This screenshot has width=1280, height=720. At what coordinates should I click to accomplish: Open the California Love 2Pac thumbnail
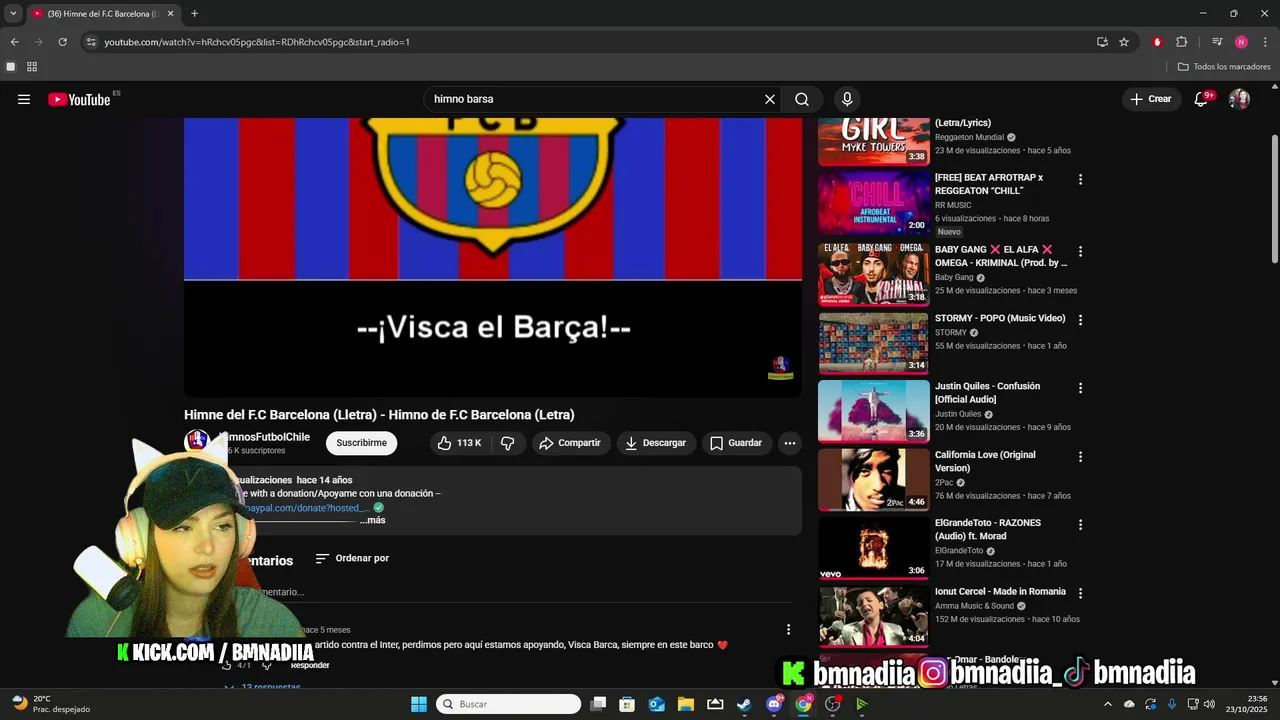click(874, 479)
